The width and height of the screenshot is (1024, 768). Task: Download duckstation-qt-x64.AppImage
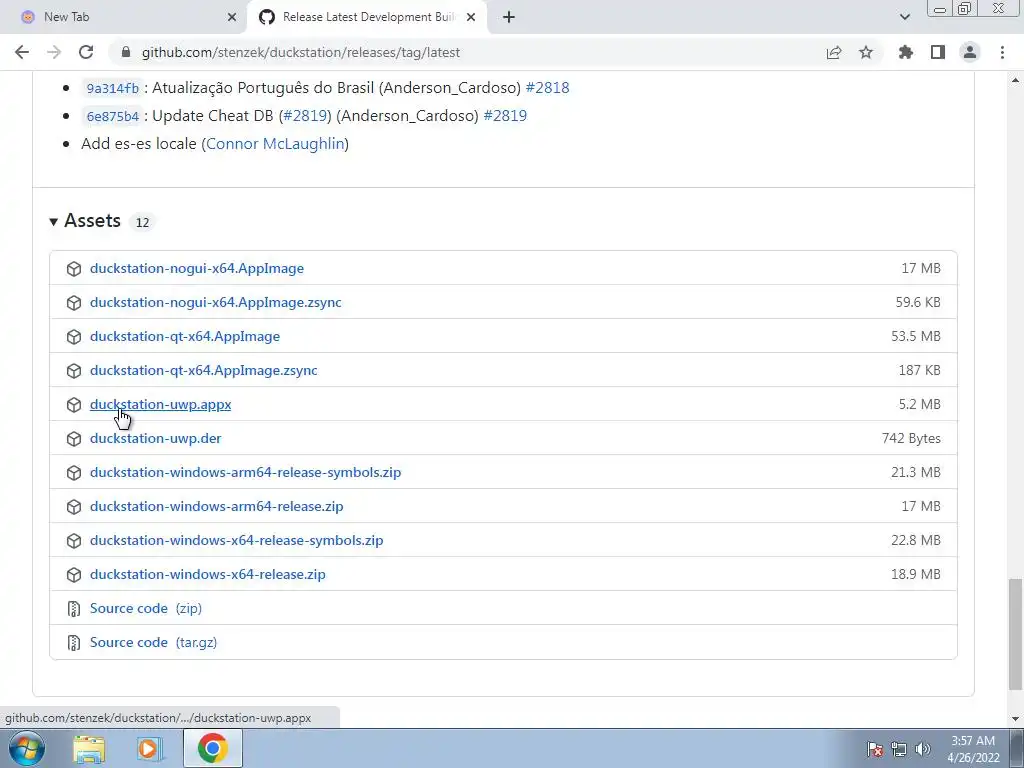(x=185, y=336)
